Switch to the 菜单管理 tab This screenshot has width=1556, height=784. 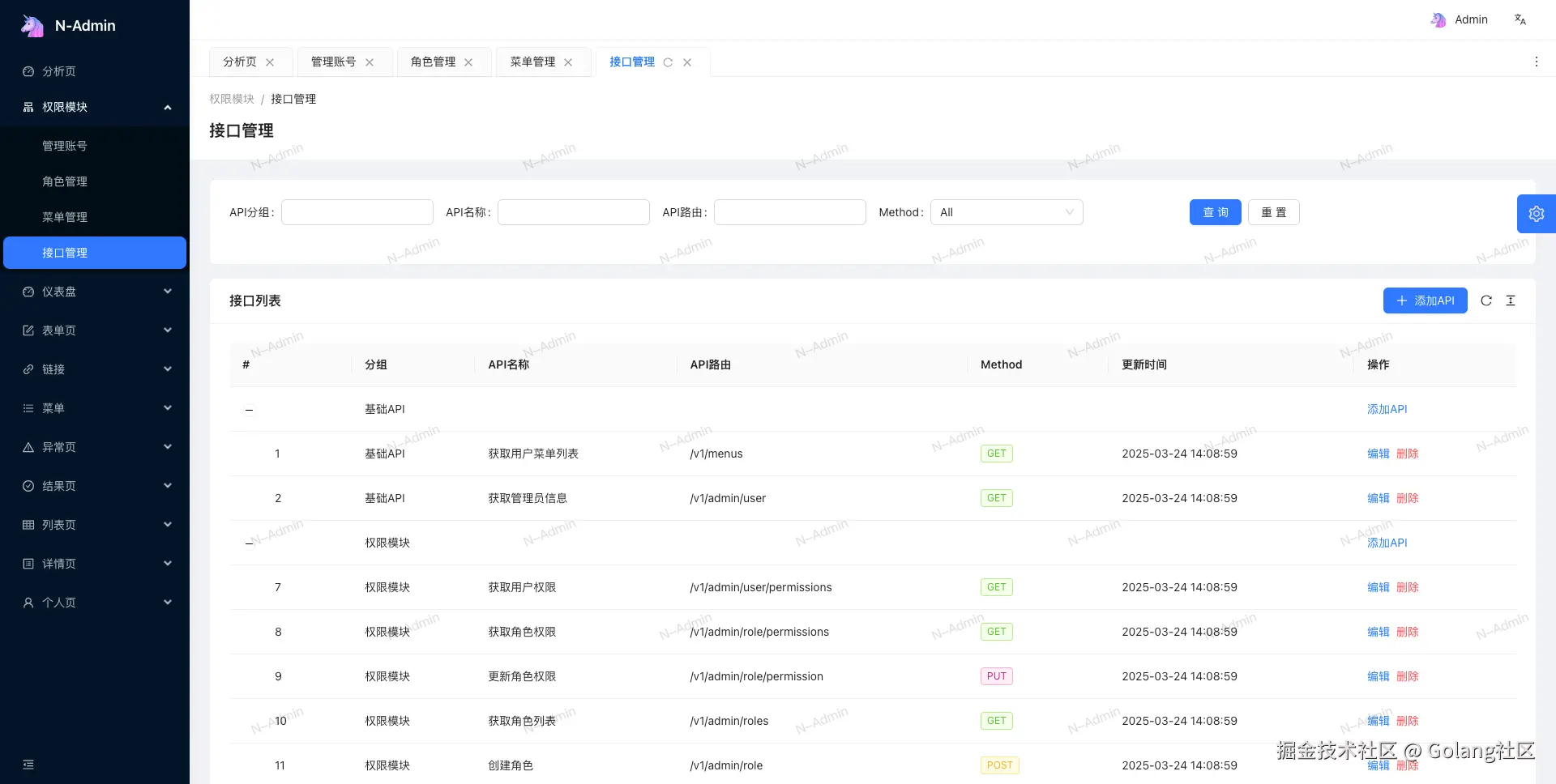pyautogui.click(x=532, y=62)
